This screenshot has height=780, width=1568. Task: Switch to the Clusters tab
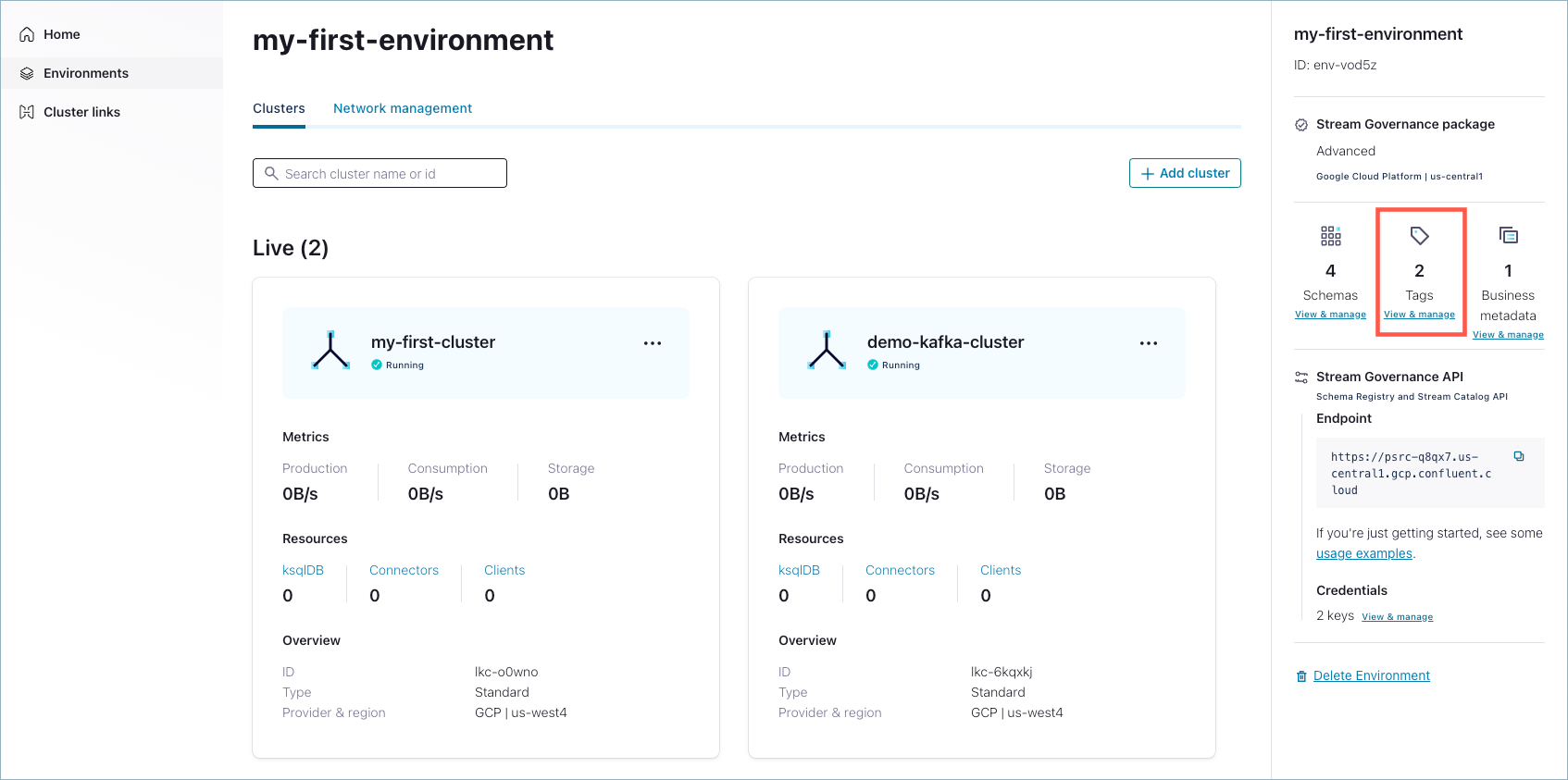279,108
